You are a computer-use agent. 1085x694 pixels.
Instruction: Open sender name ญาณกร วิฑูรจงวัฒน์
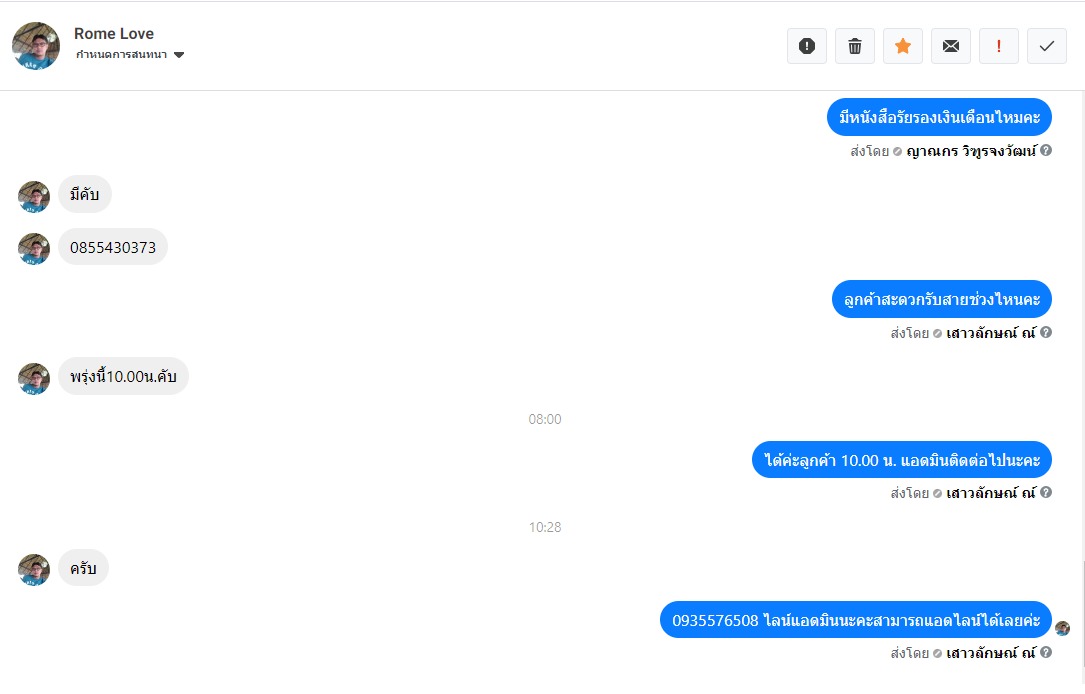(972, 151)
